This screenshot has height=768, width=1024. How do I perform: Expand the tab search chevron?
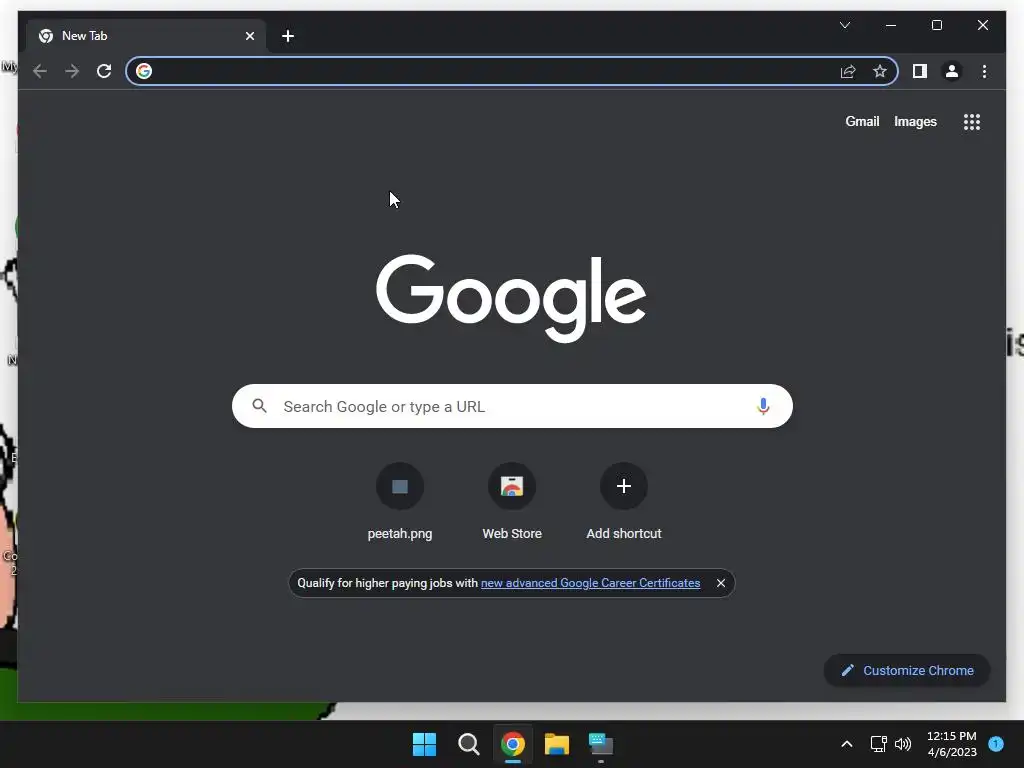click(x=844, y=25)
